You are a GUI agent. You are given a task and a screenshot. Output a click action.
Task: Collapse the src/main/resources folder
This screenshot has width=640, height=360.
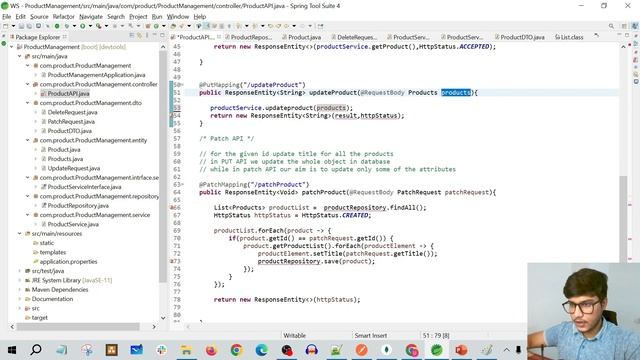click(20, 233)
